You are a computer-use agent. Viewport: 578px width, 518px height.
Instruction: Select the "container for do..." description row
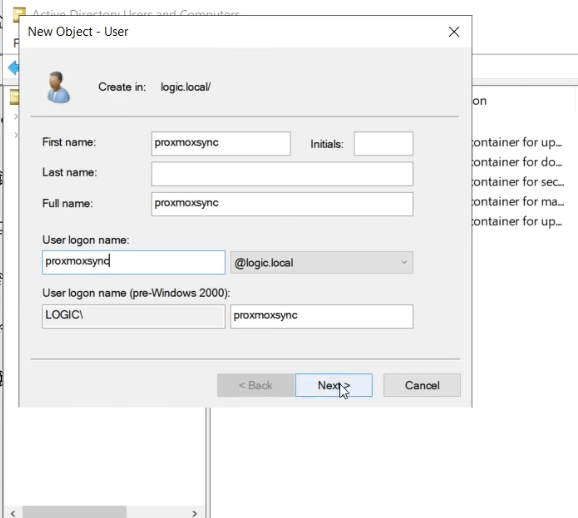click(517, 162)
